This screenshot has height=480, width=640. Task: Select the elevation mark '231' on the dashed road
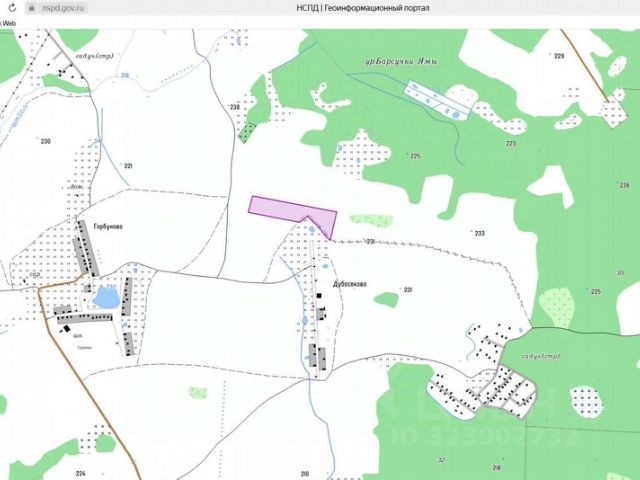point(370,242)
